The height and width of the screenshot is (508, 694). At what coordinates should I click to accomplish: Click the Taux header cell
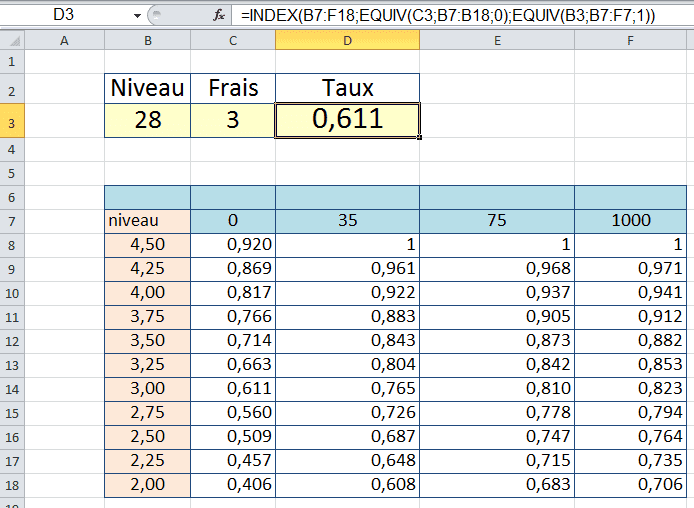coord(347,88)
